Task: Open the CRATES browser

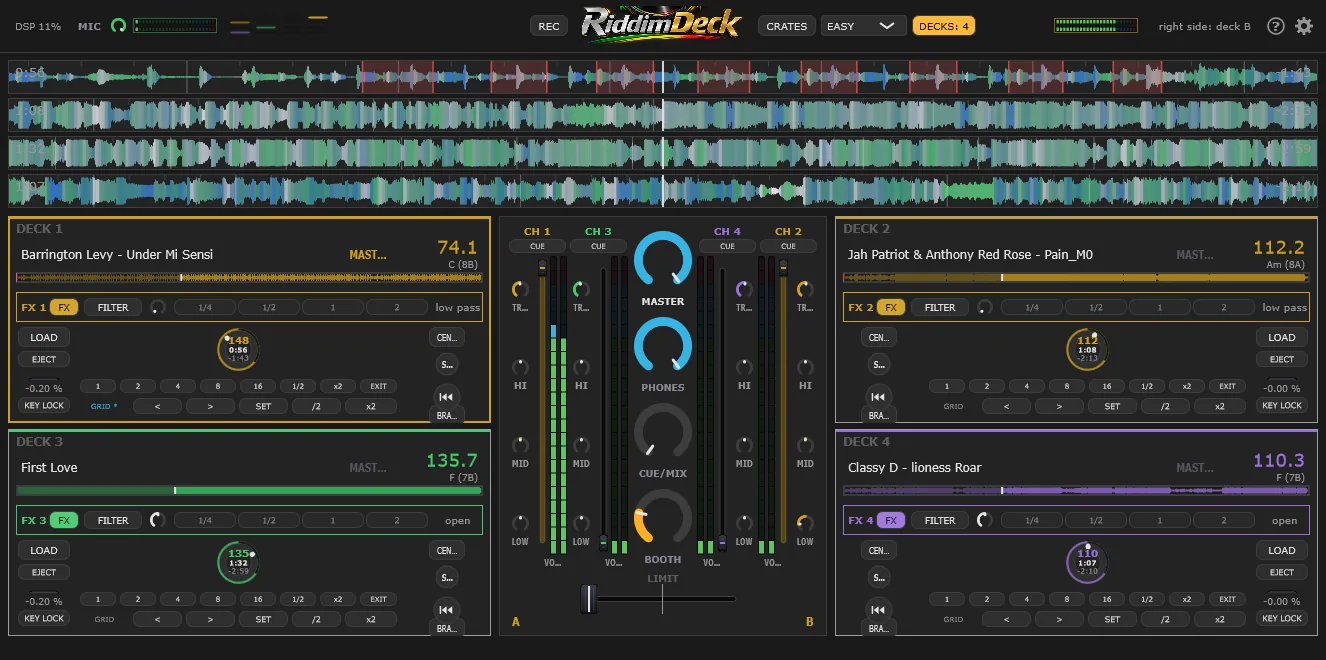Action: click(x=786, y=26)
